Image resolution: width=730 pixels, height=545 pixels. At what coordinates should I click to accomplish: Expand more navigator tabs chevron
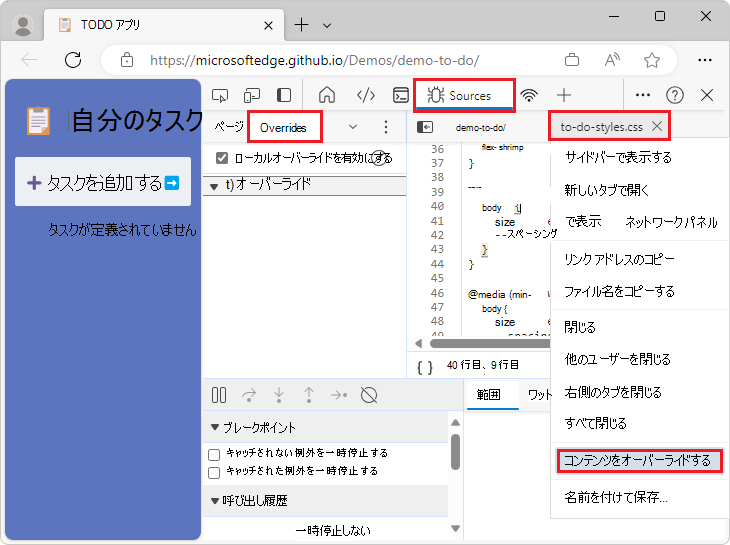pyautogui.click(x=353, y=127)
